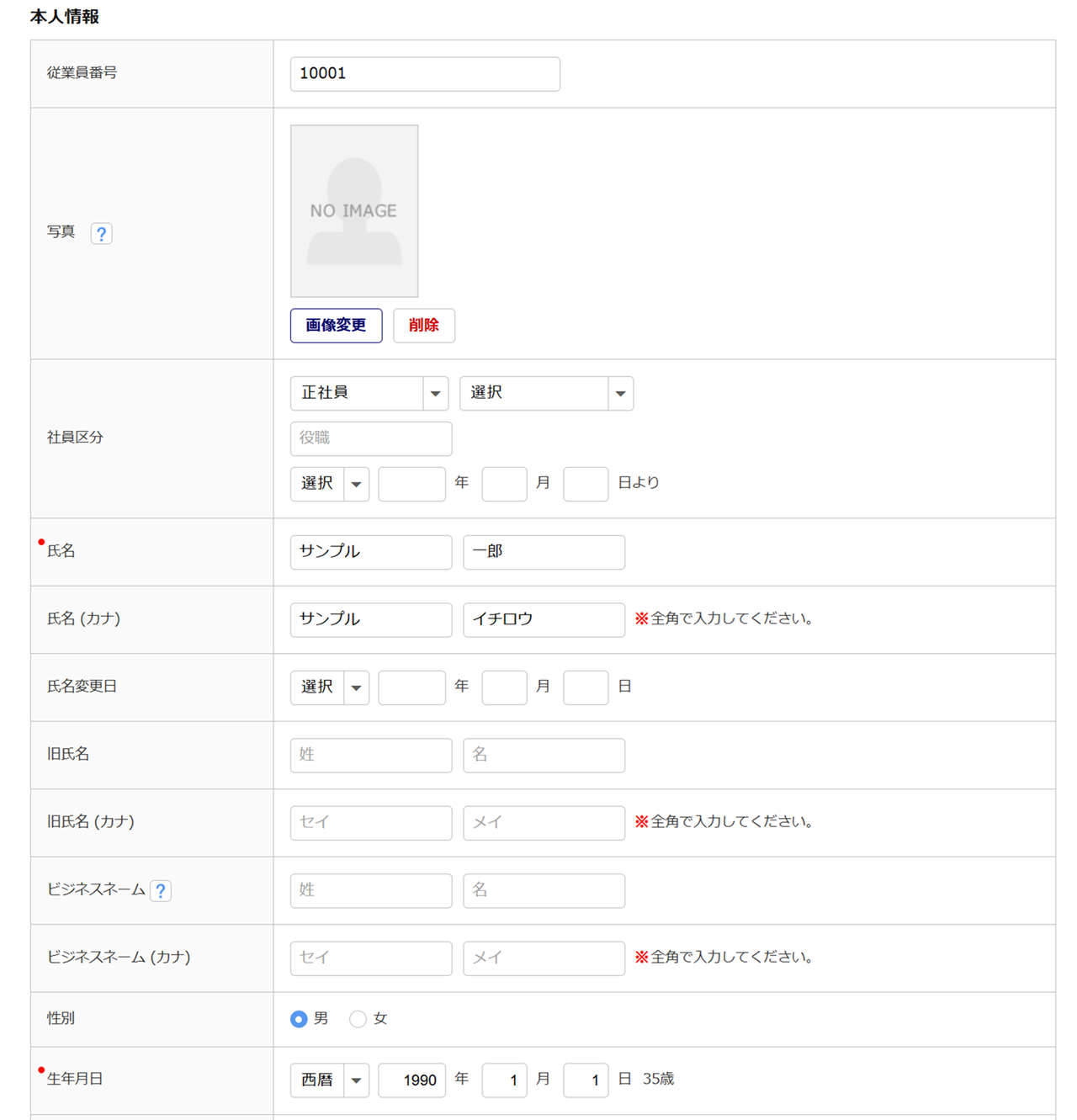The width and height of the screenshot is (1077, 1120).
Task: Click the 本人情報 section heading
Action: [x=65, y=17]
